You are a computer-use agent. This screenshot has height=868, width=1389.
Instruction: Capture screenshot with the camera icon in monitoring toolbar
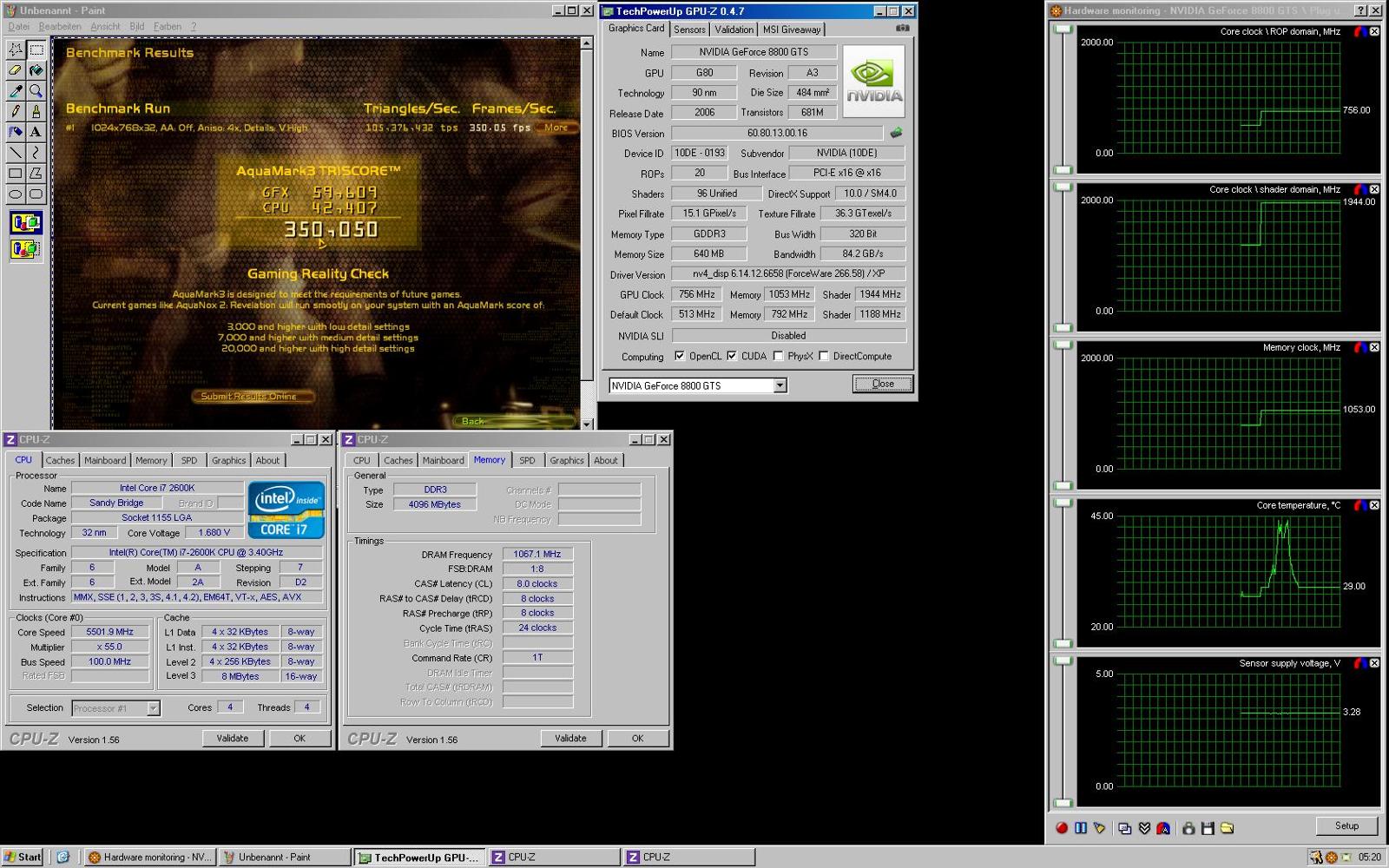click(x=1188, y=828)
